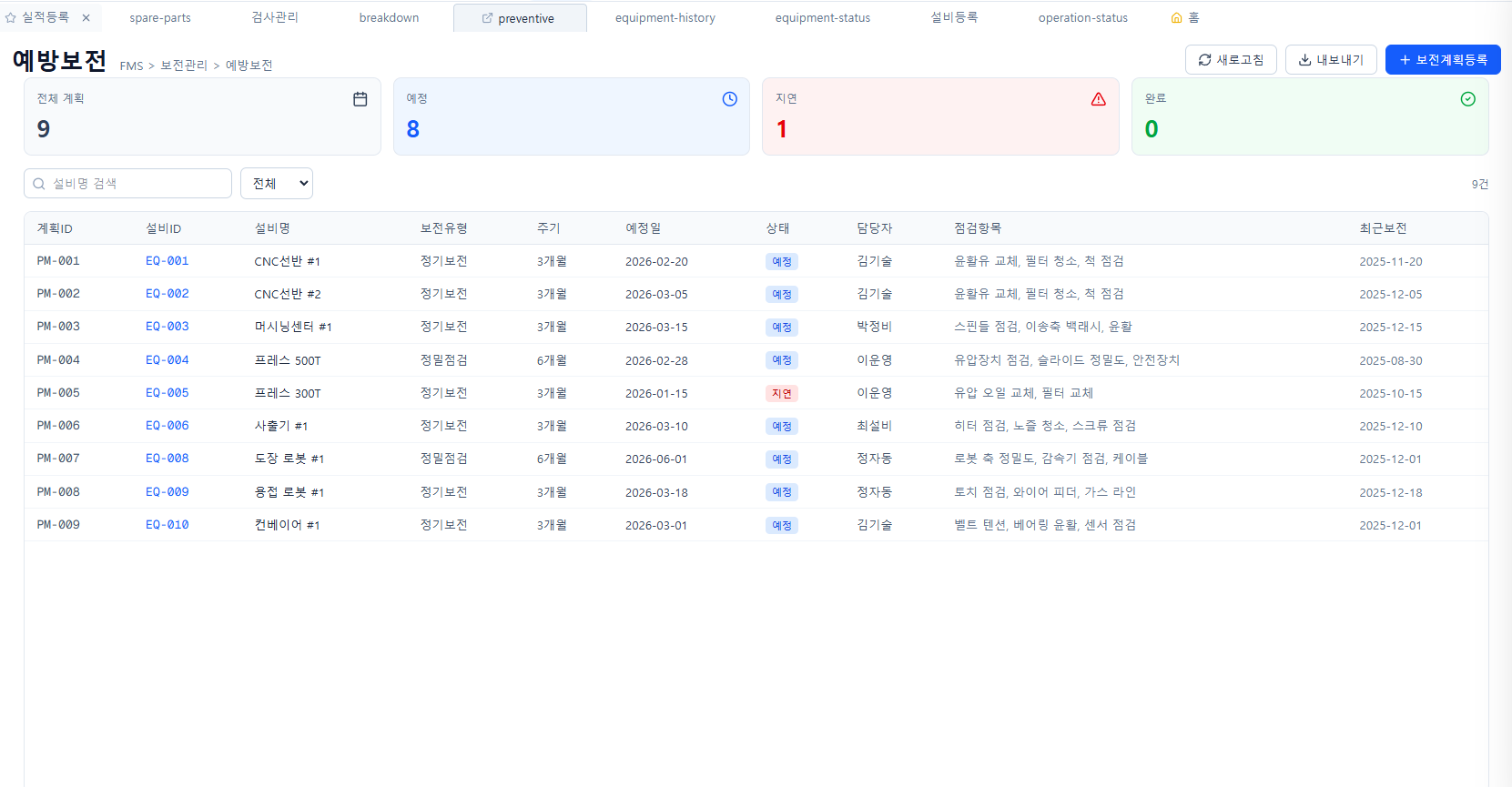Click the 컨베이어 #1 row name
1512x787 pixels.
point(287,525)
